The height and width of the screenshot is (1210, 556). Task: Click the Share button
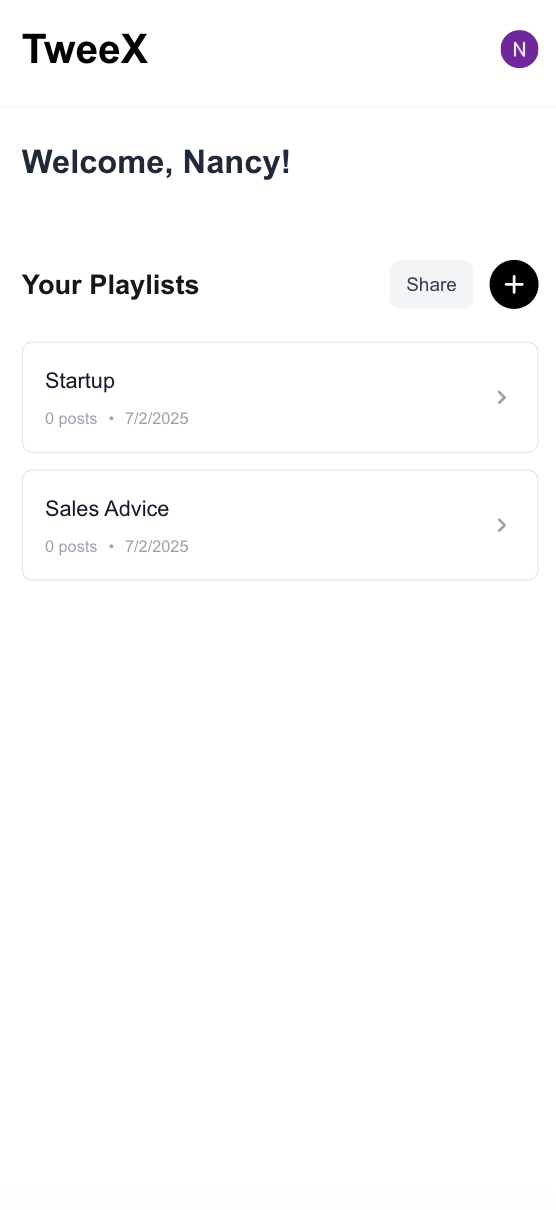click(x=431, y=285)
